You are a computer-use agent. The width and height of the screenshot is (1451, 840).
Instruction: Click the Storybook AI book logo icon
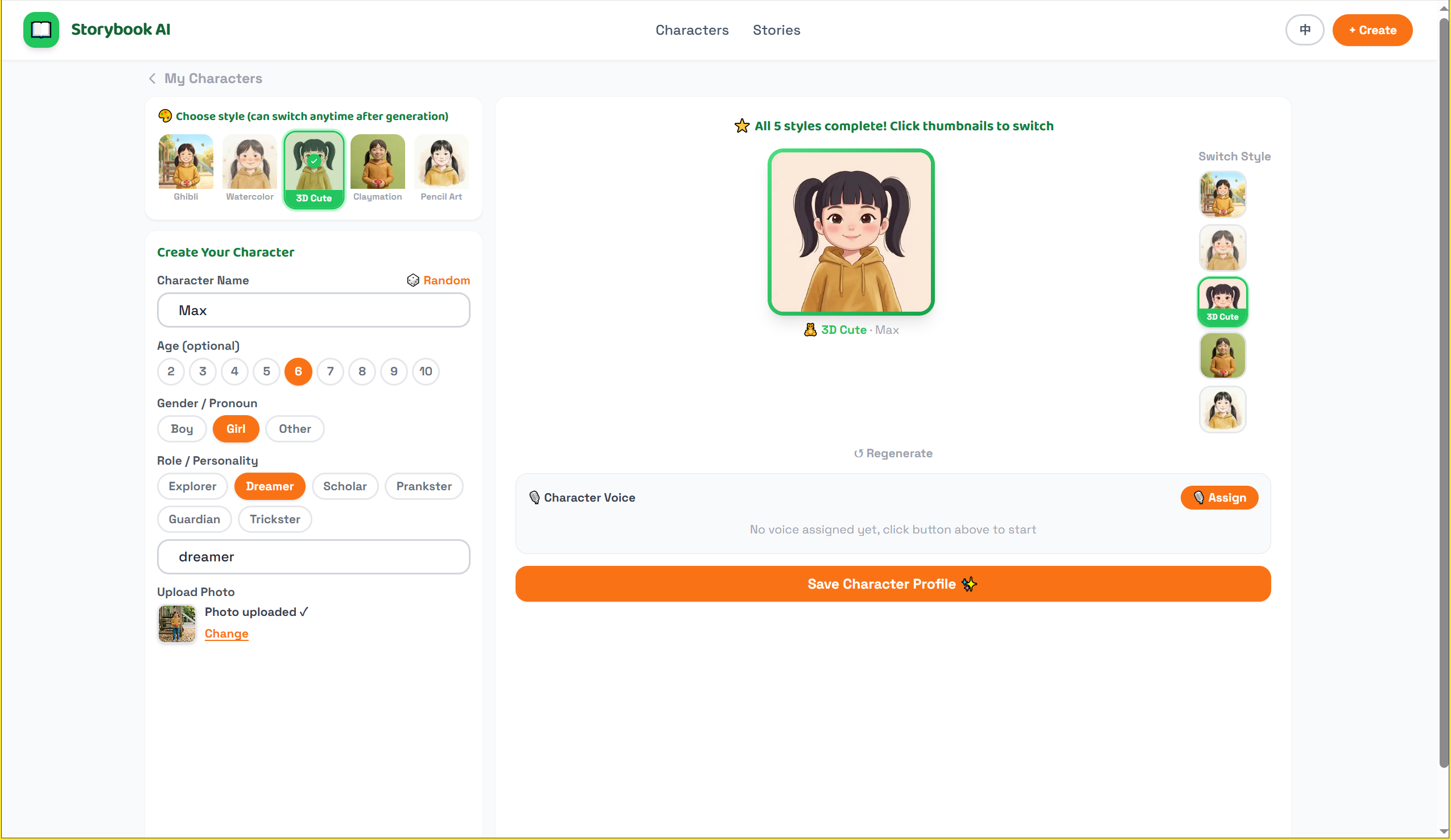click(41, 30)
